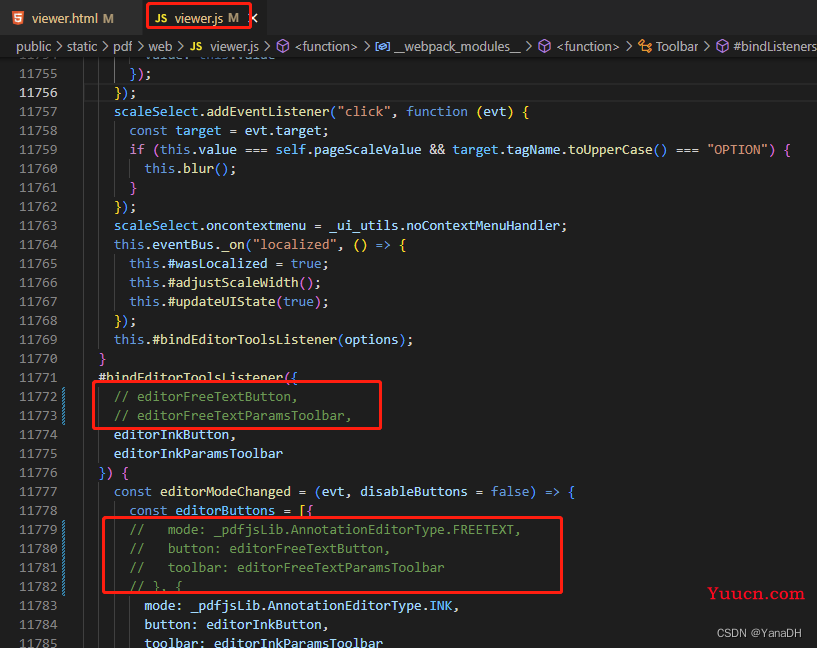817x648 pixels.
Task: Click commented '// editorFreeTextButton,' line
Action: (205, 396)
